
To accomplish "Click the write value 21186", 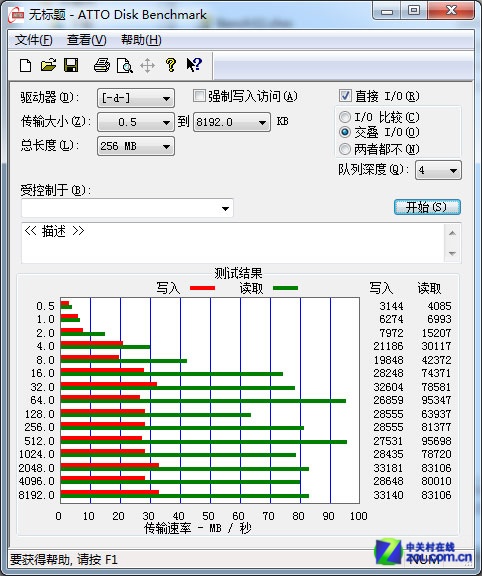I will tap(388, 346).
